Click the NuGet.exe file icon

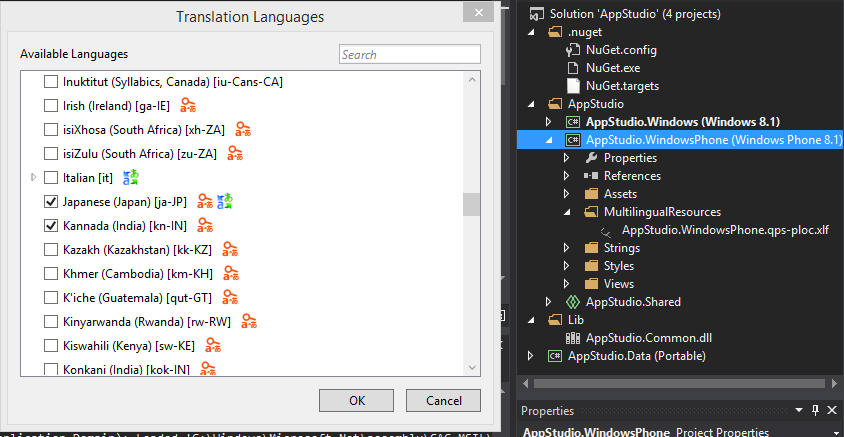(x=573, y=68)
